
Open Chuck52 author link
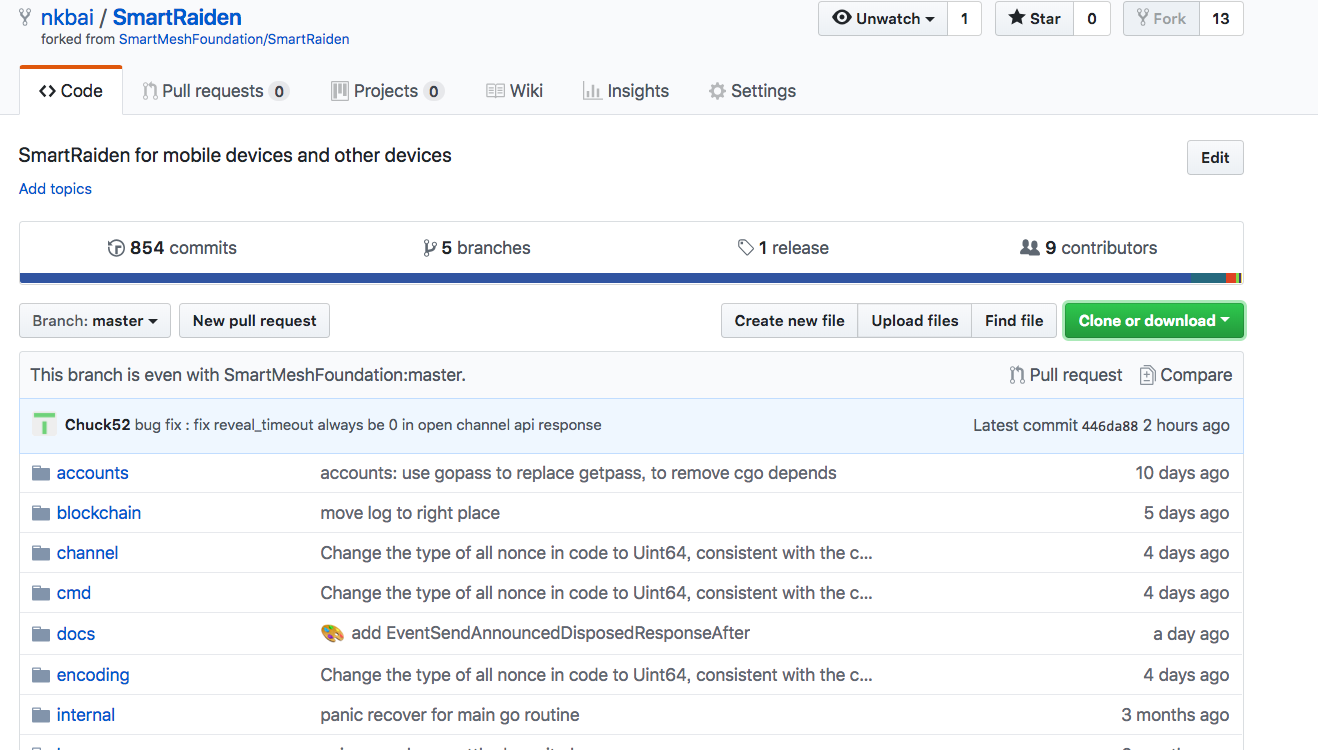point(97,425)
